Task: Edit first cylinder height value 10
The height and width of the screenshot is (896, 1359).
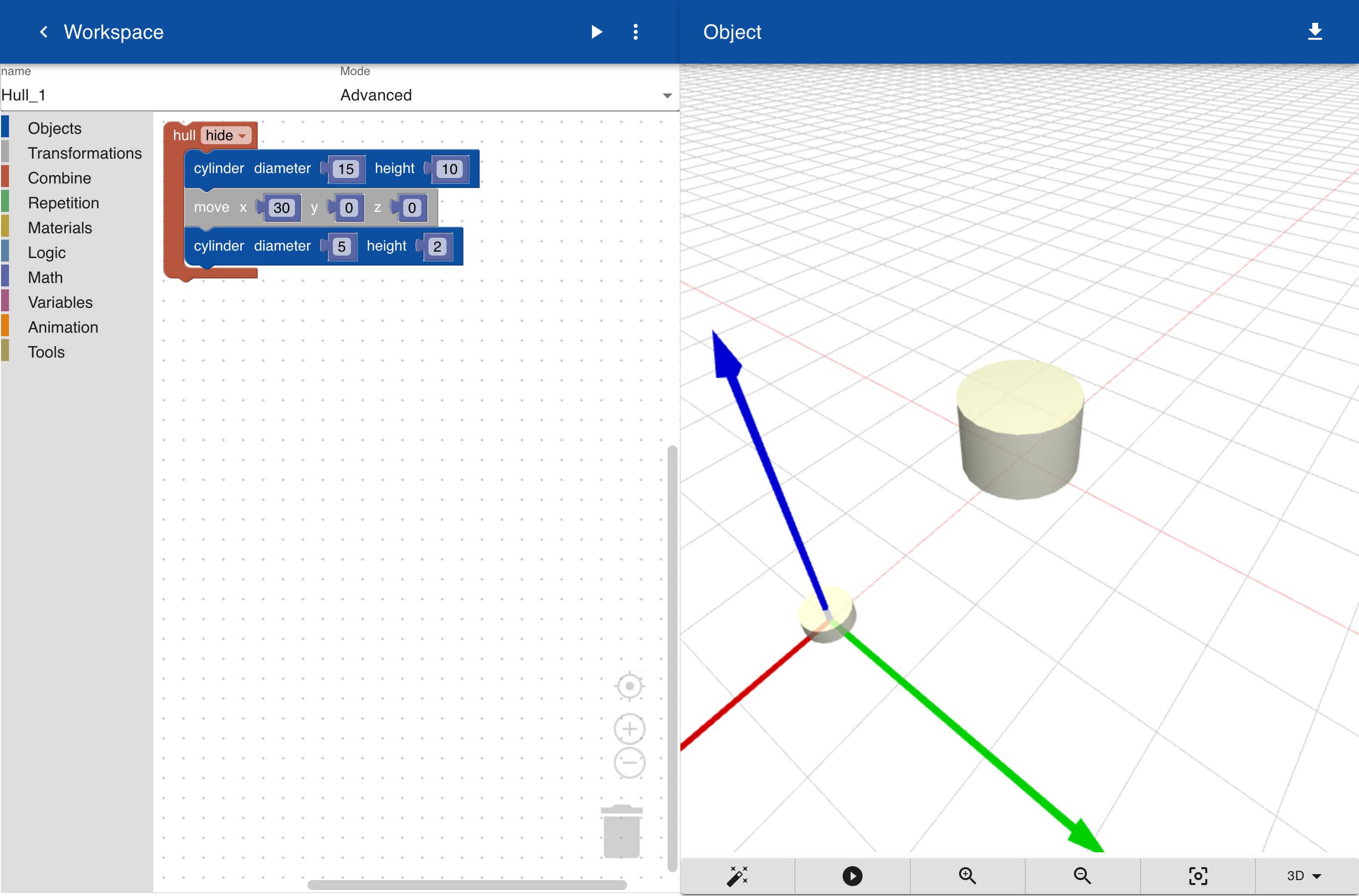Action: (x=449, y=169)
